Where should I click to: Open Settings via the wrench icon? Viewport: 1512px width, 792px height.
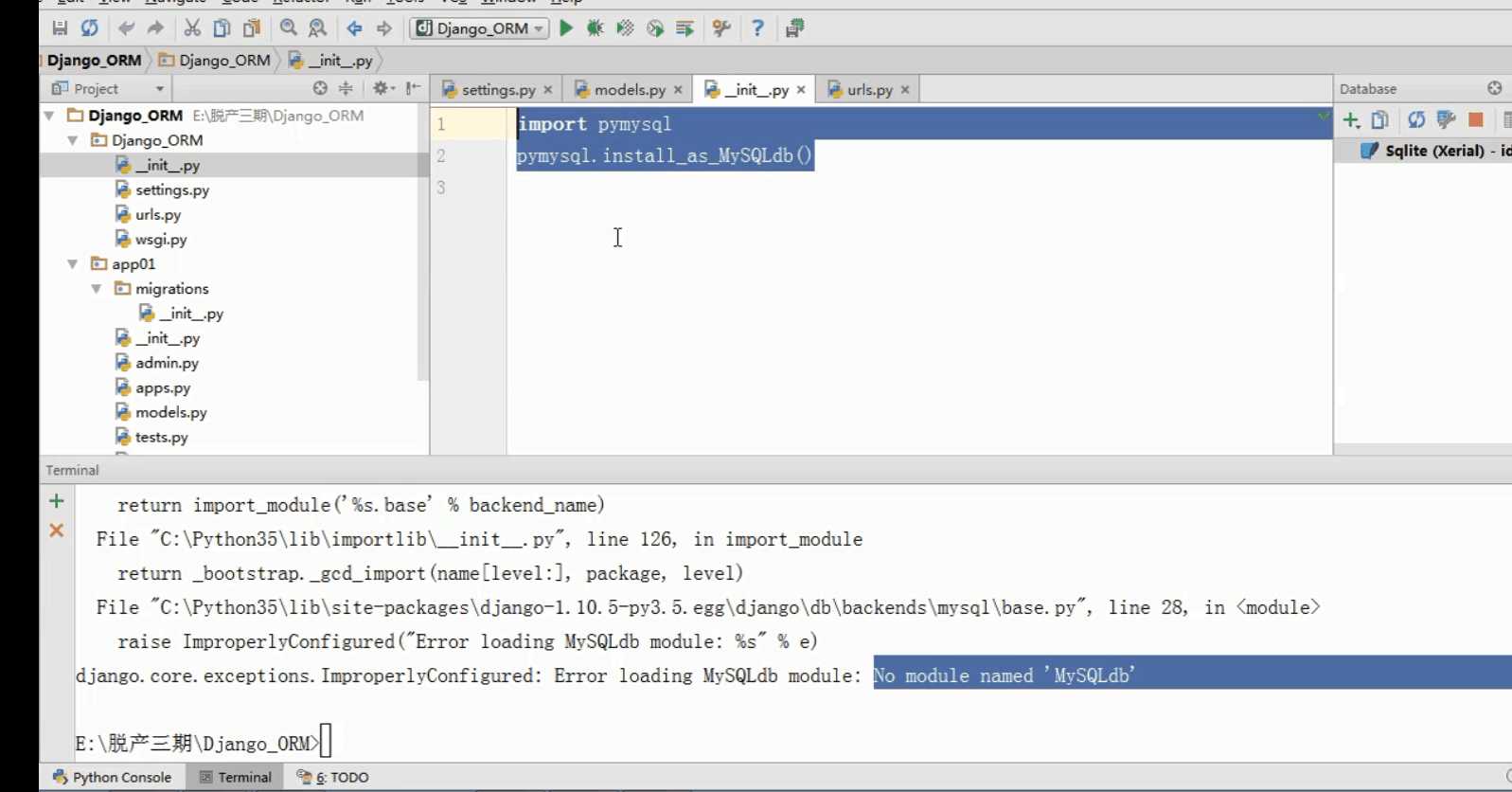point(721,28)
